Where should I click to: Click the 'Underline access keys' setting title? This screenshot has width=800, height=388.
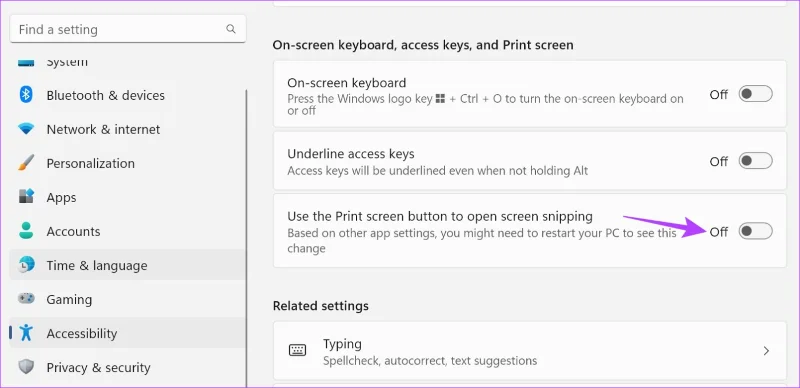coord(351,154)
